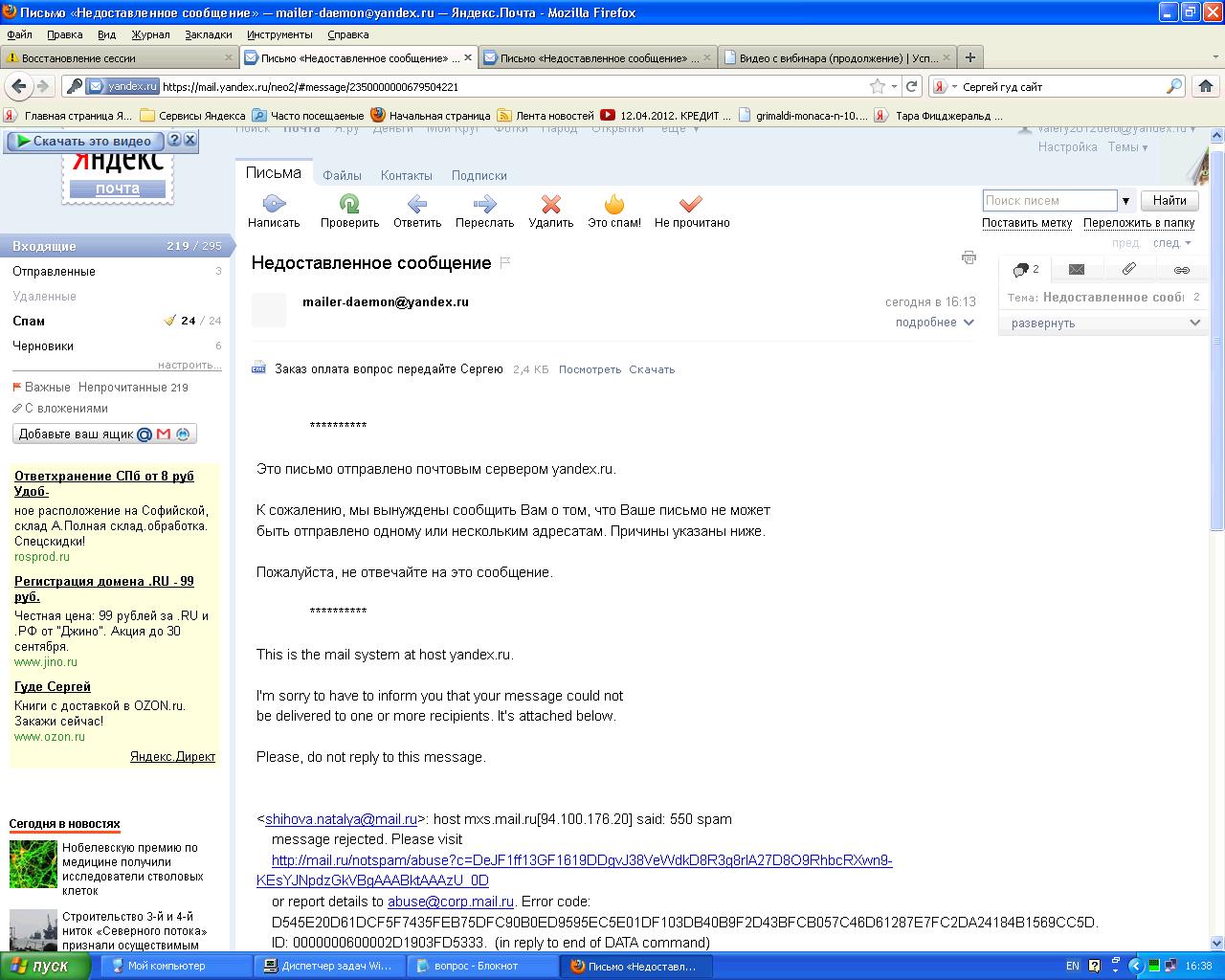Flag message next to Недоставленное сообщение title
Screen dimensions: 1225x980
pos(505,262)
